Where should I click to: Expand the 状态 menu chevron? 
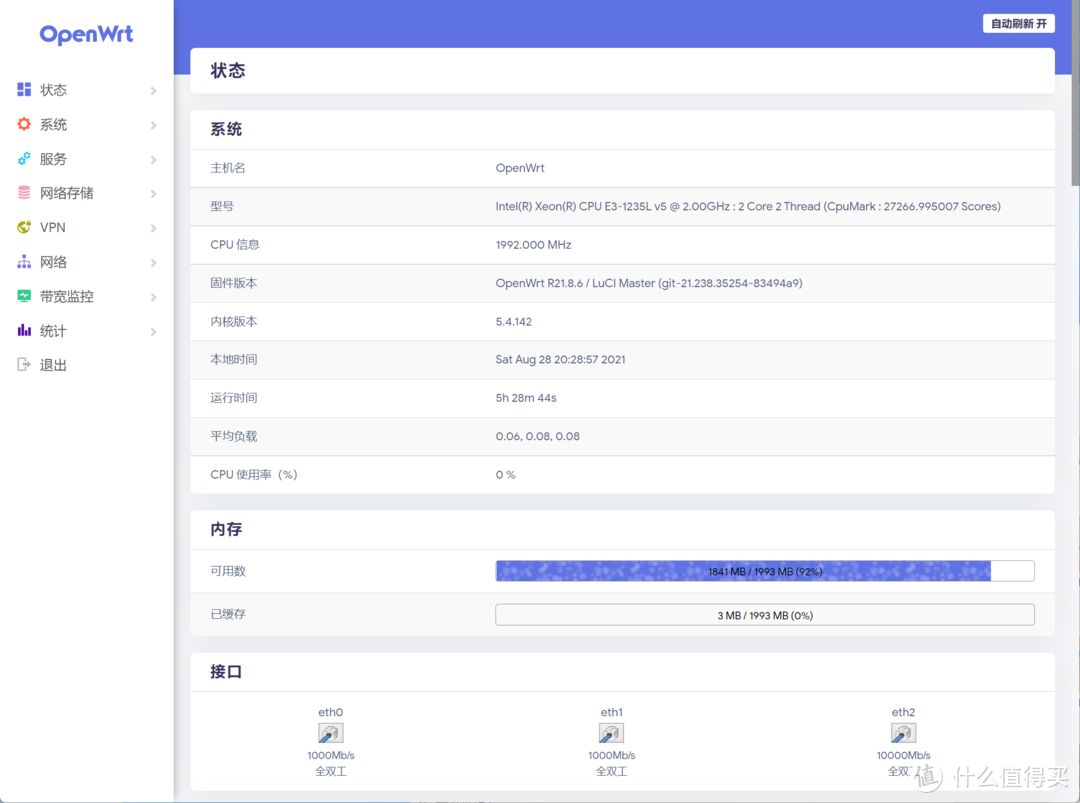(x=154, y=90)
